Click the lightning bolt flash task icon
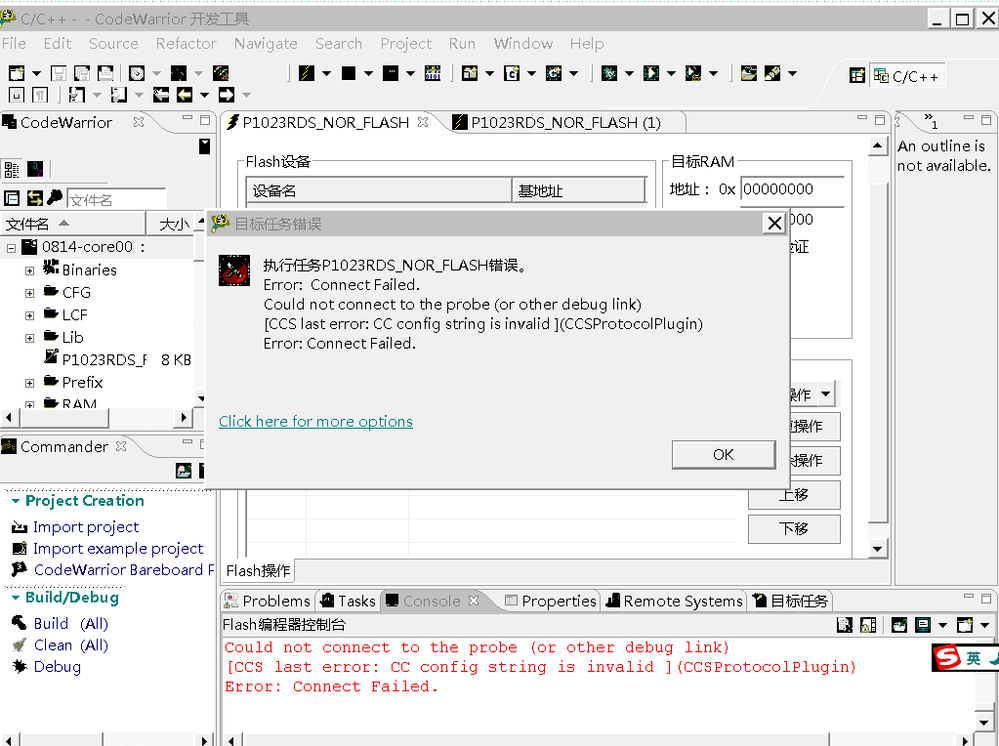Image resolution: width=999 pixels, height=746 pixels. click(x=306, y=73)
